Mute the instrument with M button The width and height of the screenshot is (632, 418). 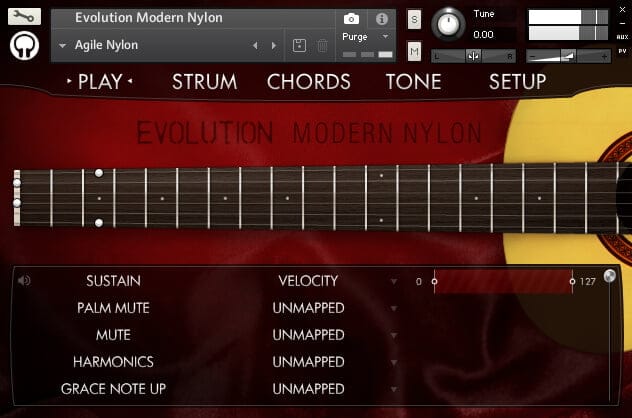(414, 52)
